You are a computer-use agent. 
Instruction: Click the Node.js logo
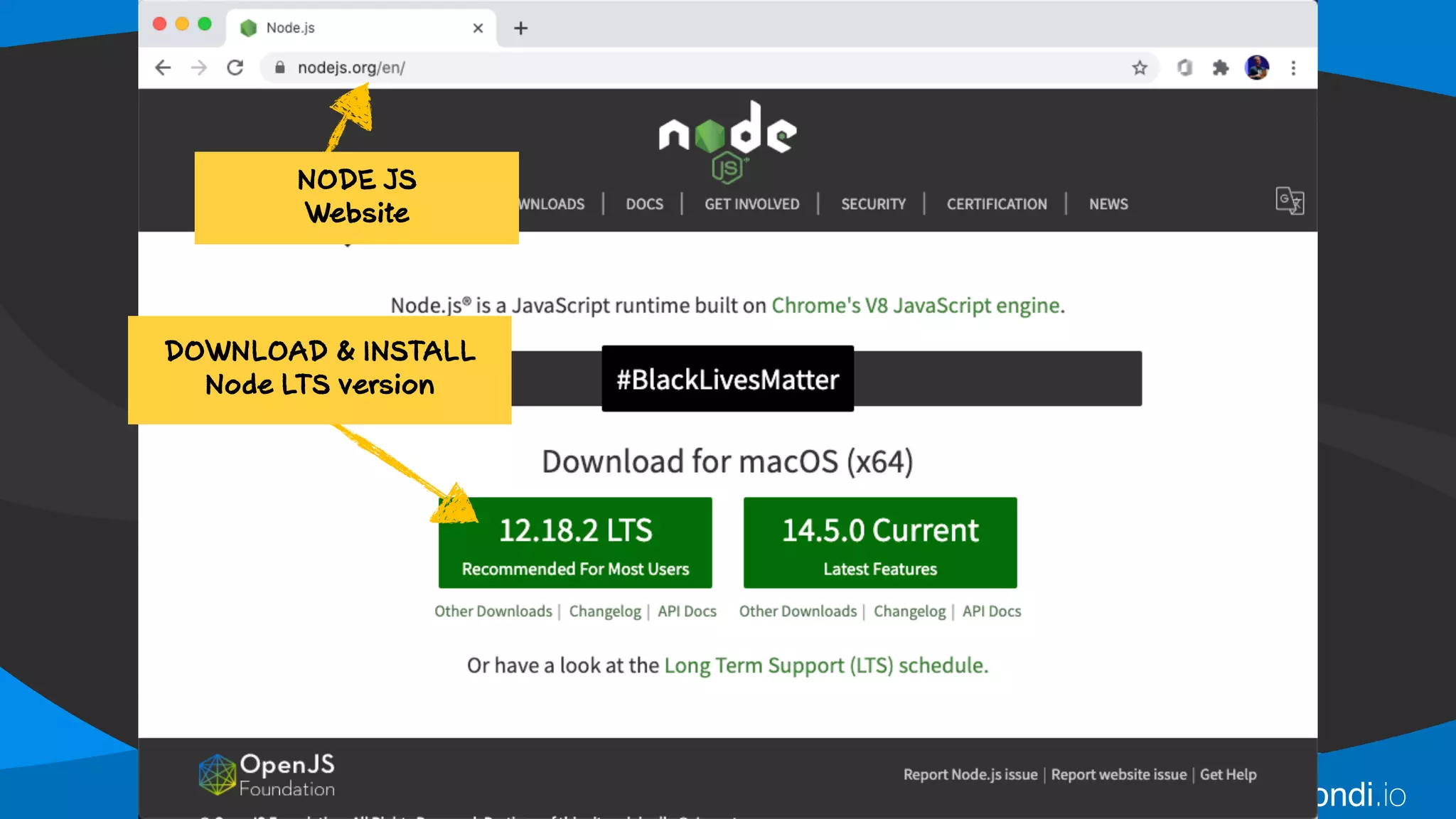tap(727, 140)
